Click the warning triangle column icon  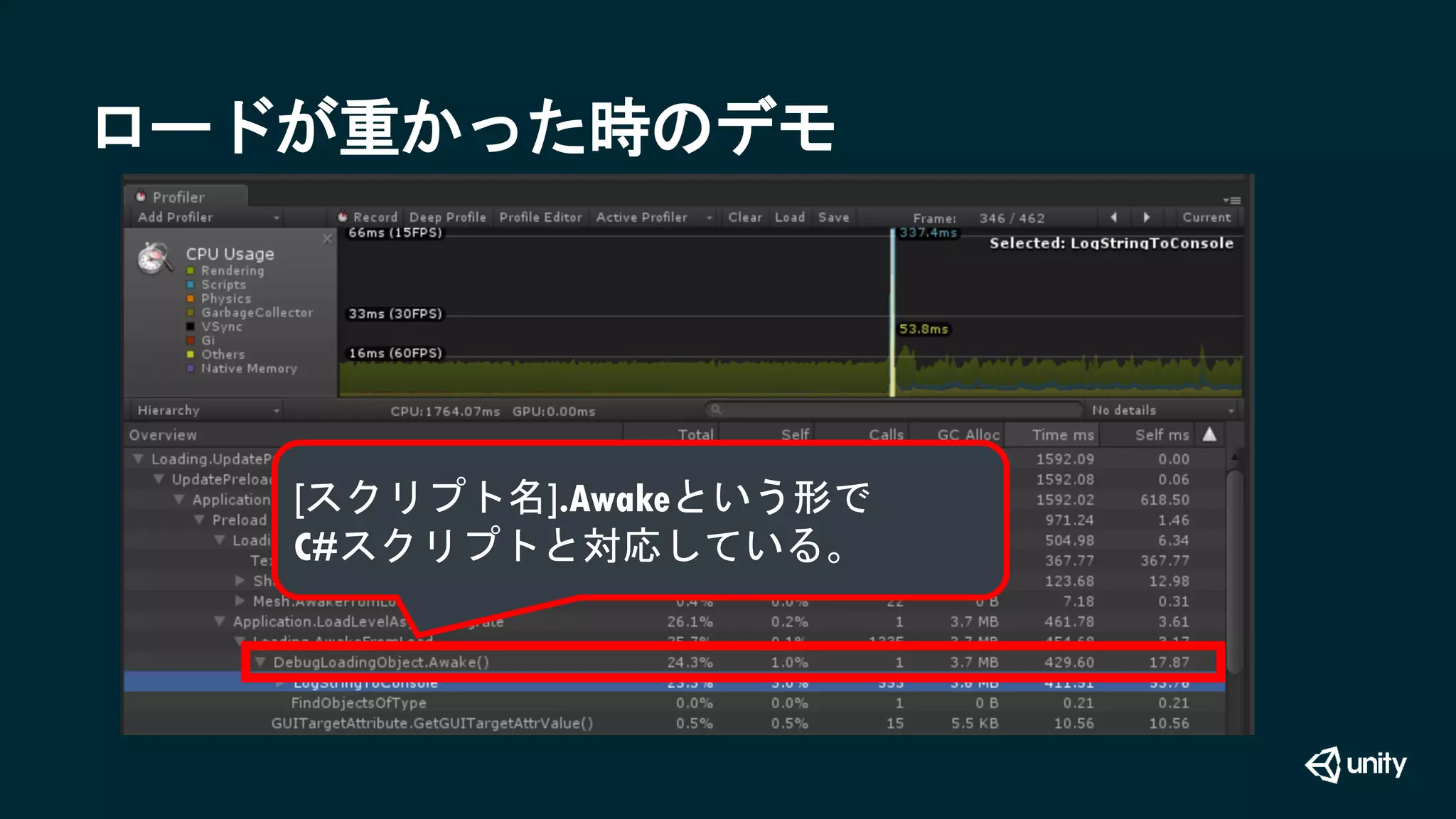(1209, 434)
